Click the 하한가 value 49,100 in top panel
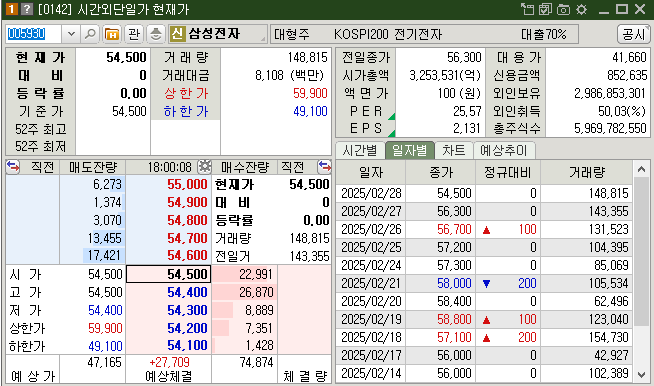The image size is (654, 386). pyautogui.click(x=310, y=111)
